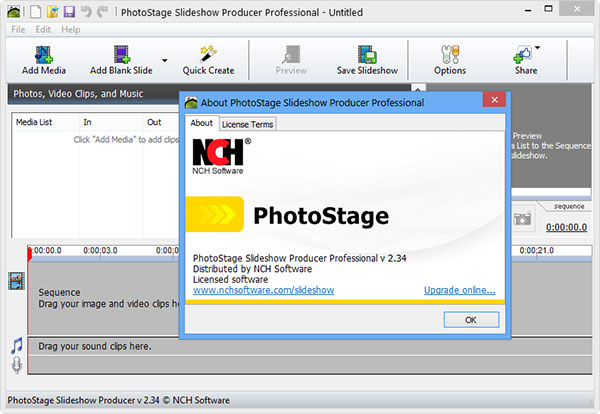
Task: Switch to the License Terms tab
Action: (x=248, y=124)
